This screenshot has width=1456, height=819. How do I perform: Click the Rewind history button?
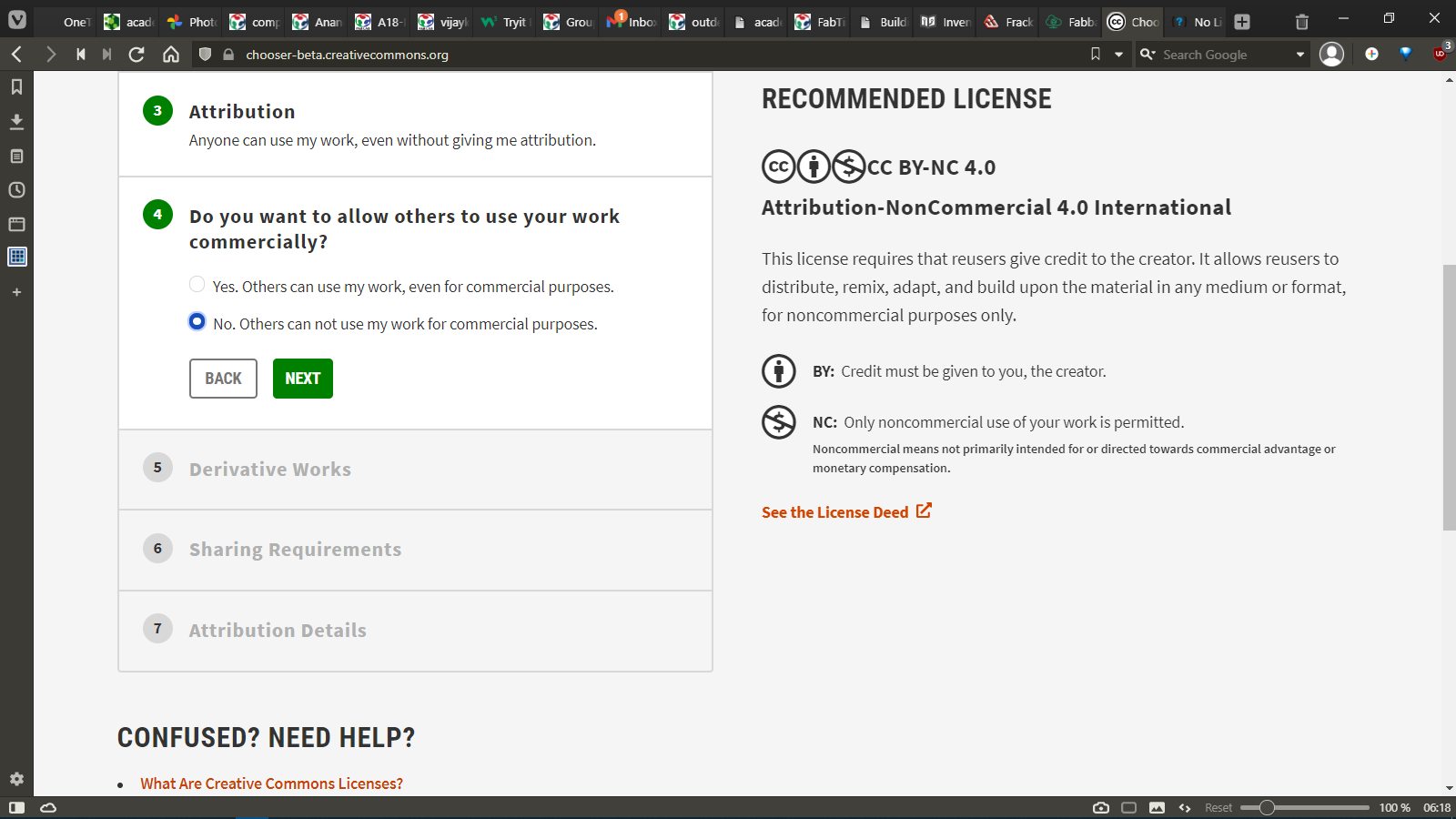81,55
